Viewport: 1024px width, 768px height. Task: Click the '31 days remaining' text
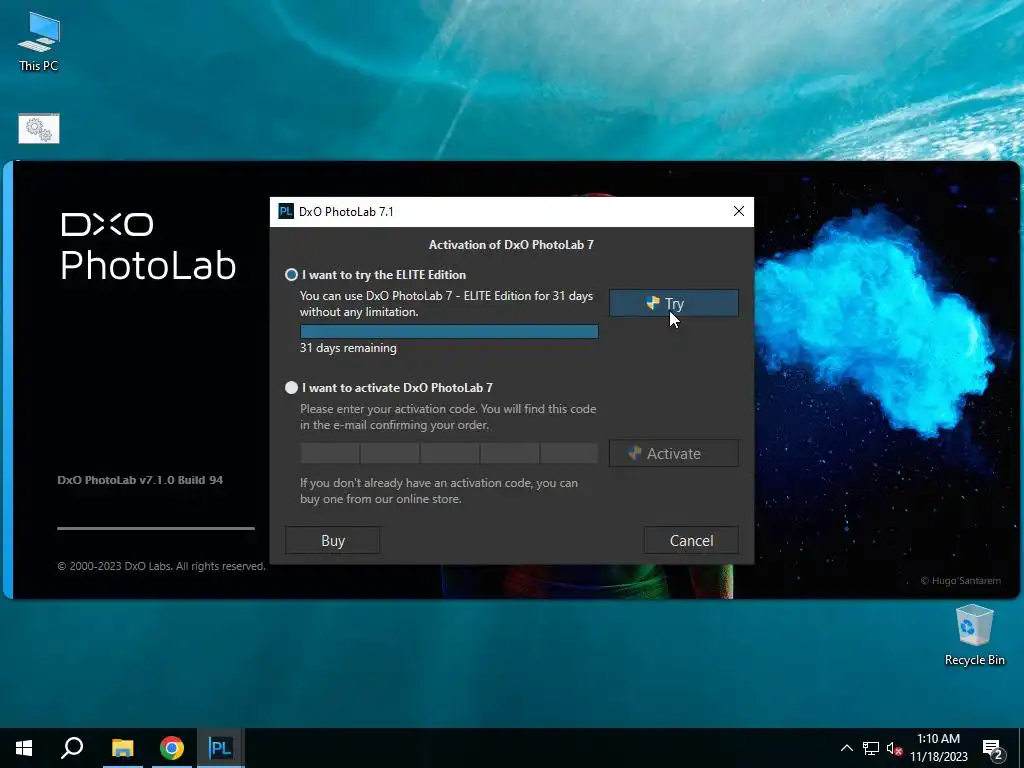pos(348,348)
